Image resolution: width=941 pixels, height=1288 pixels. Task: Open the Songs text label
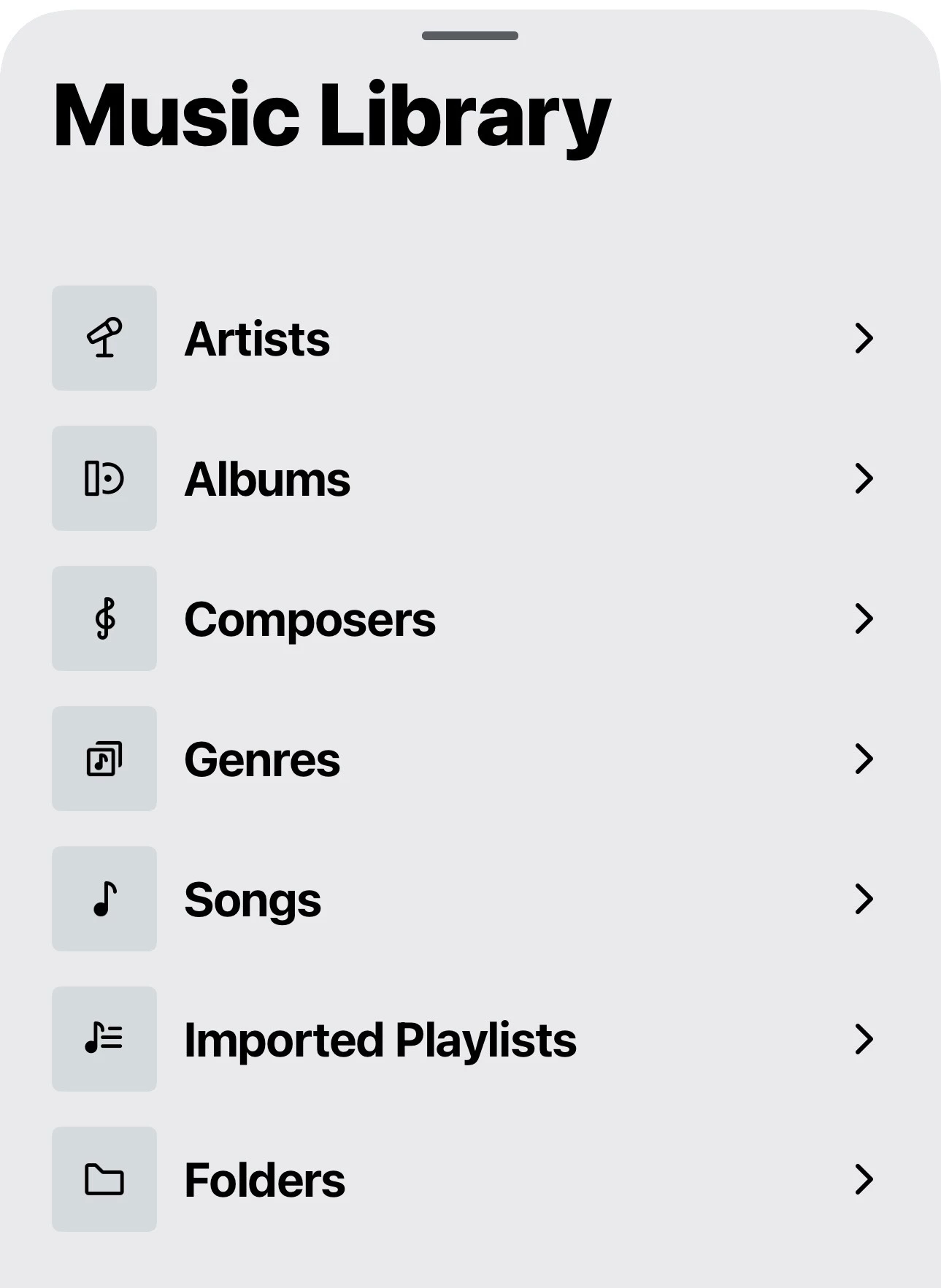tap(253, 900)
